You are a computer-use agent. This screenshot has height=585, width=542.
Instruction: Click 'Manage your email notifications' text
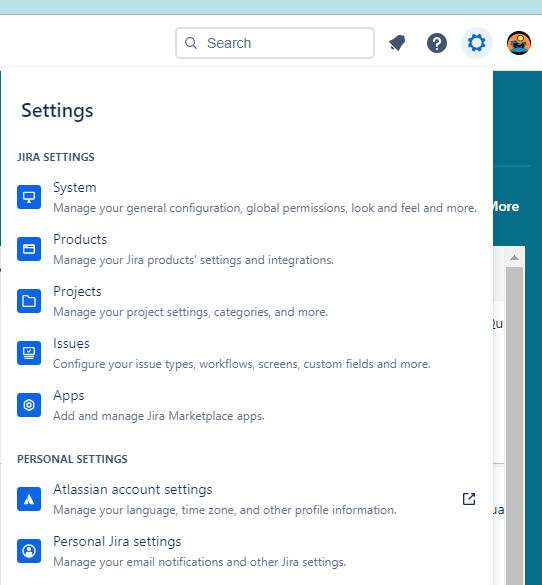(x=199, y=561)
